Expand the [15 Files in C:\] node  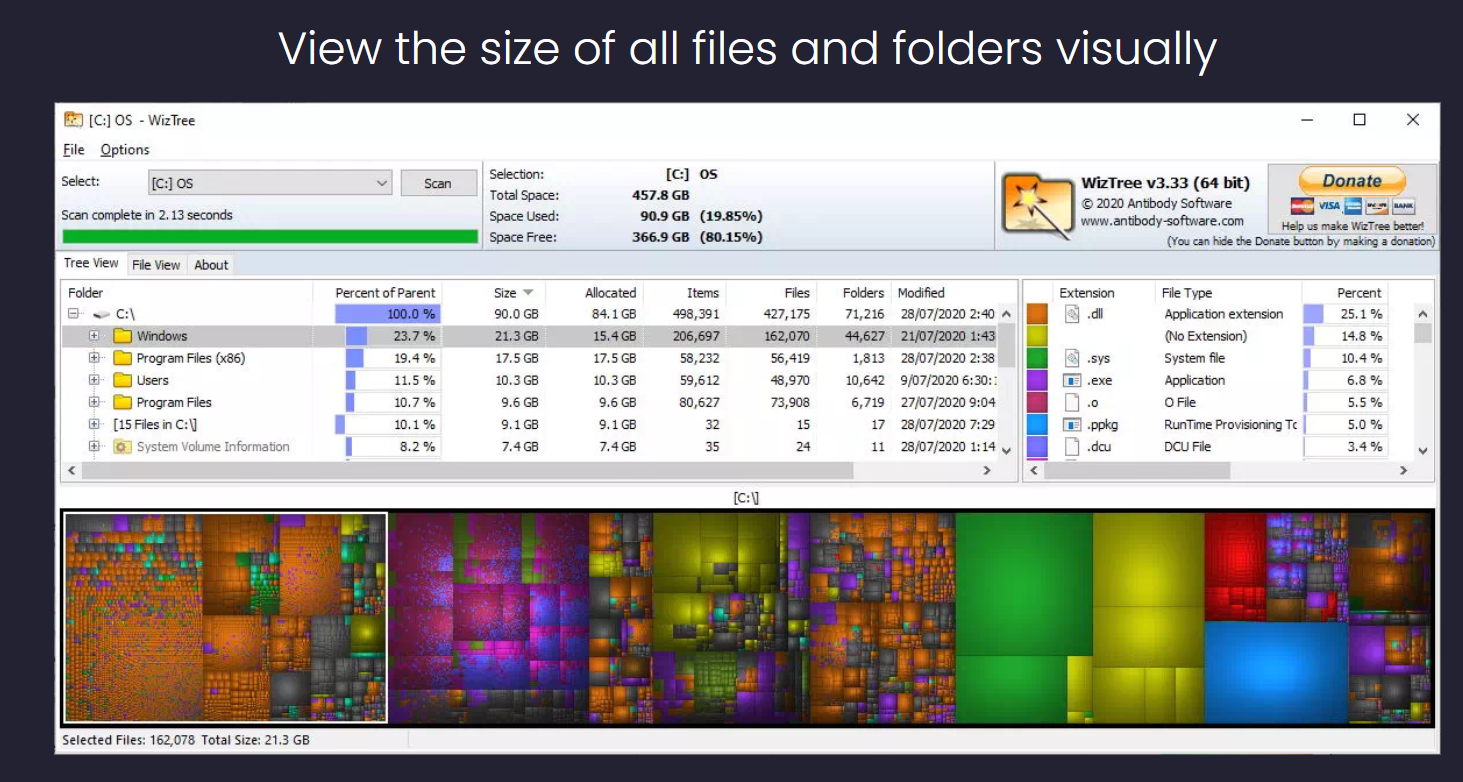pyautogui.click(x=95, y=424)
